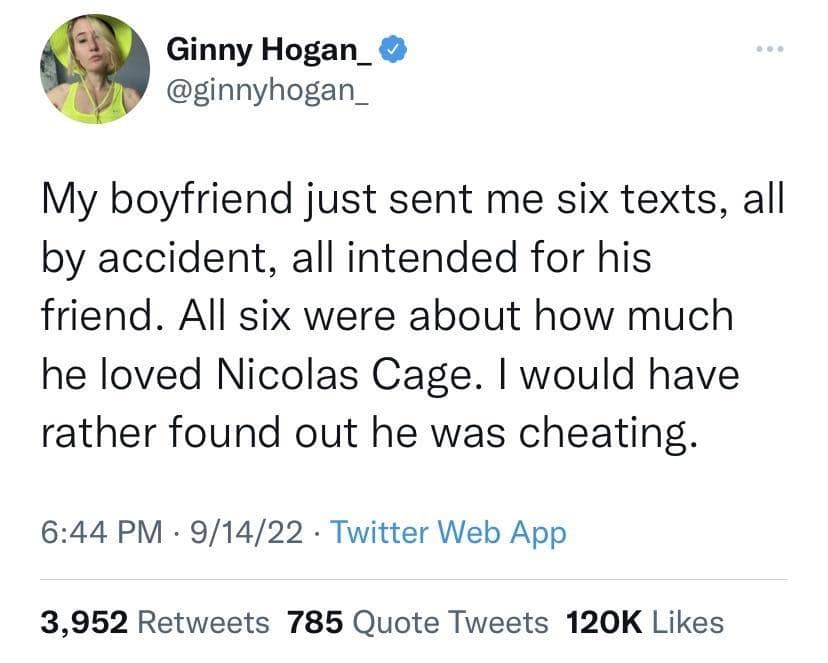Open the three-dot more options menu
Screen dimensions: 828x663
[x=766, y=47]
